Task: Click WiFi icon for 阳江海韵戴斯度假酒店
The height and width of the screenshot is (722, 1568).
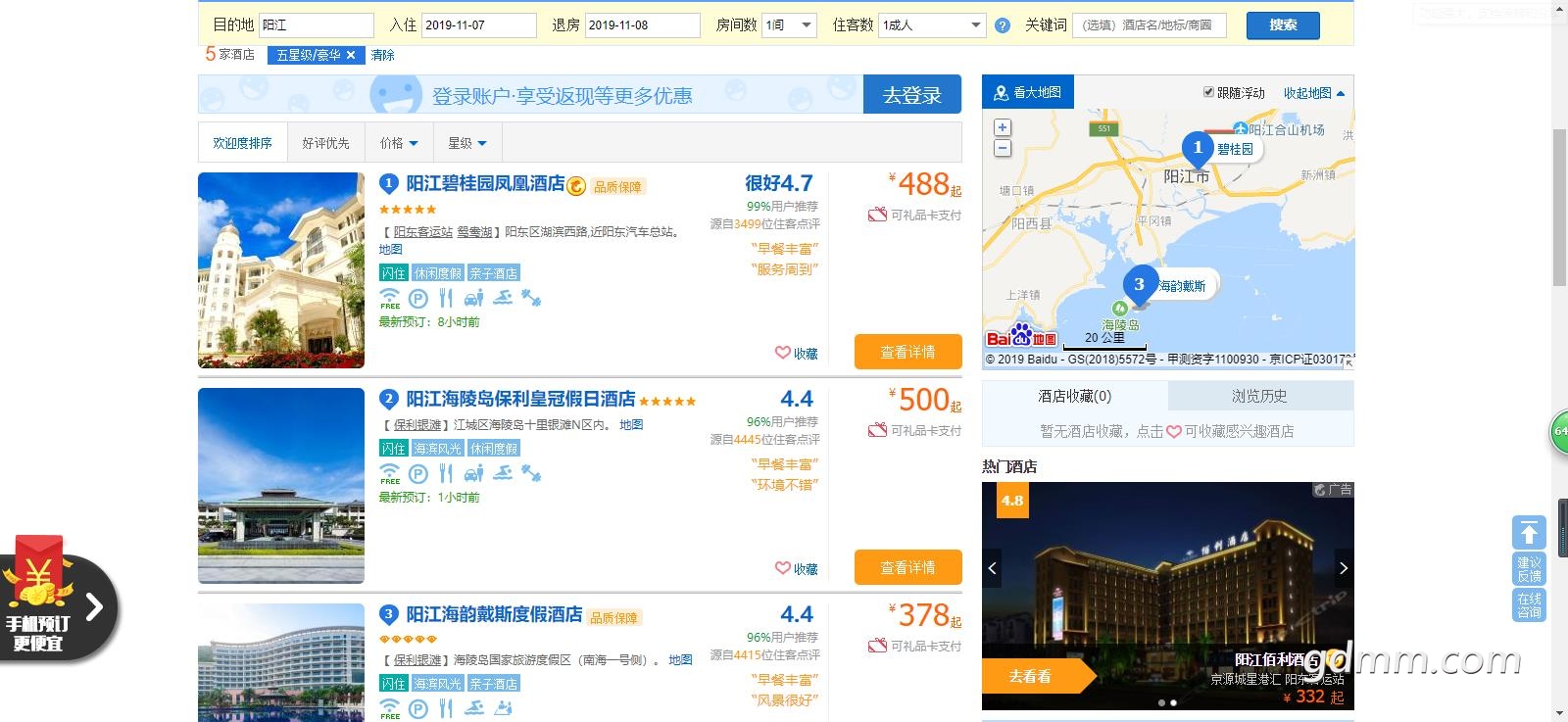Action: pyautogui.click(x=390, y=708)
